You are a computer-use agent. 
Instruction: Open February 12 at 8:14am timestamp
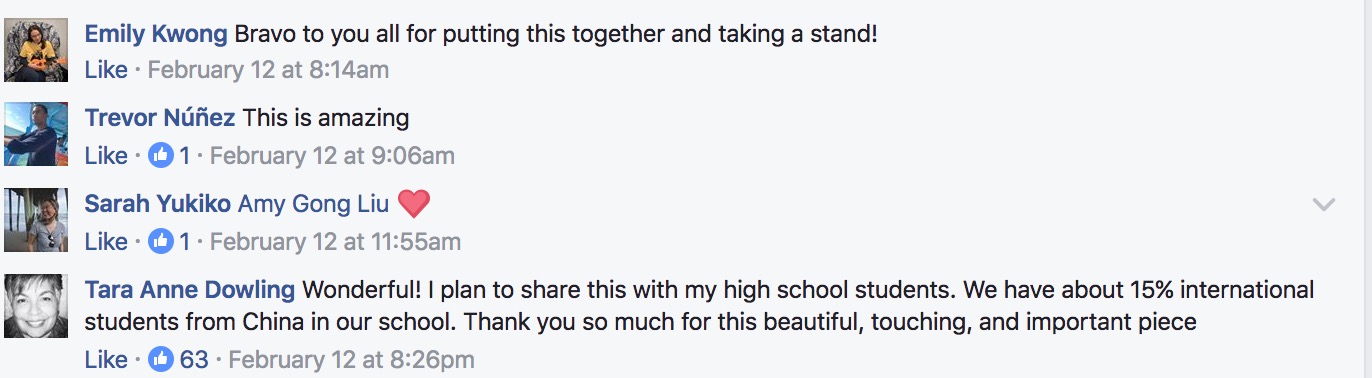click(268, 70)
